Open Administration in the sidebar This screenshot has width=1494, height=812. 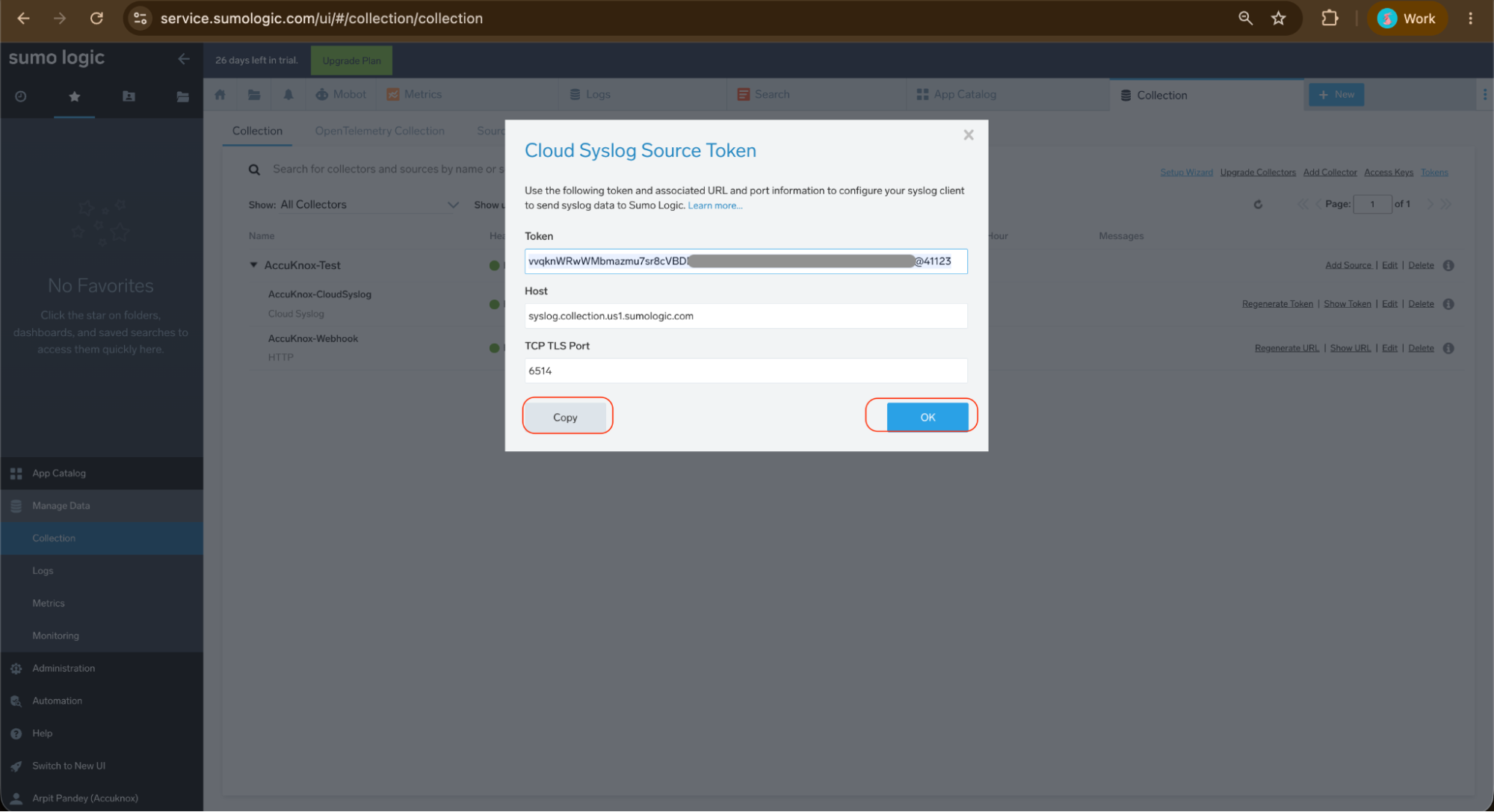tap(102, 669)
